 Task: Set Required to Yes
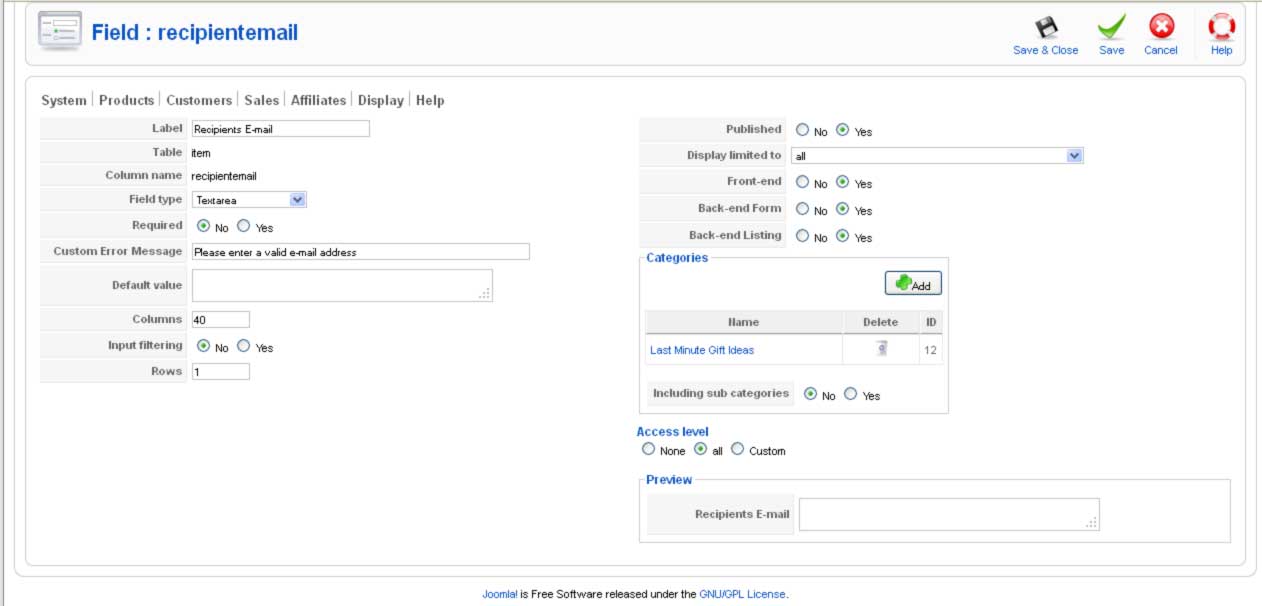(244, 226)
